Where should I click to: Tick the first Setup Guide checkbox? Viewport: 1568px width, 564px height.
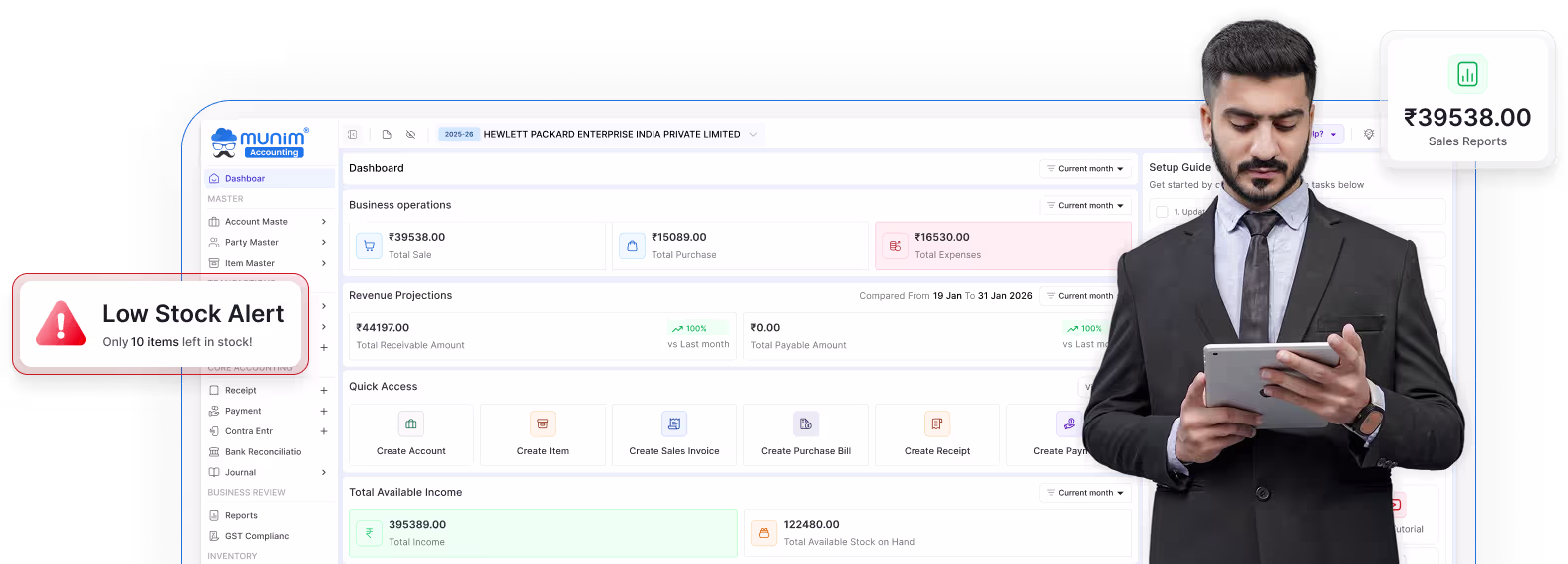[x=1162, y=212]
